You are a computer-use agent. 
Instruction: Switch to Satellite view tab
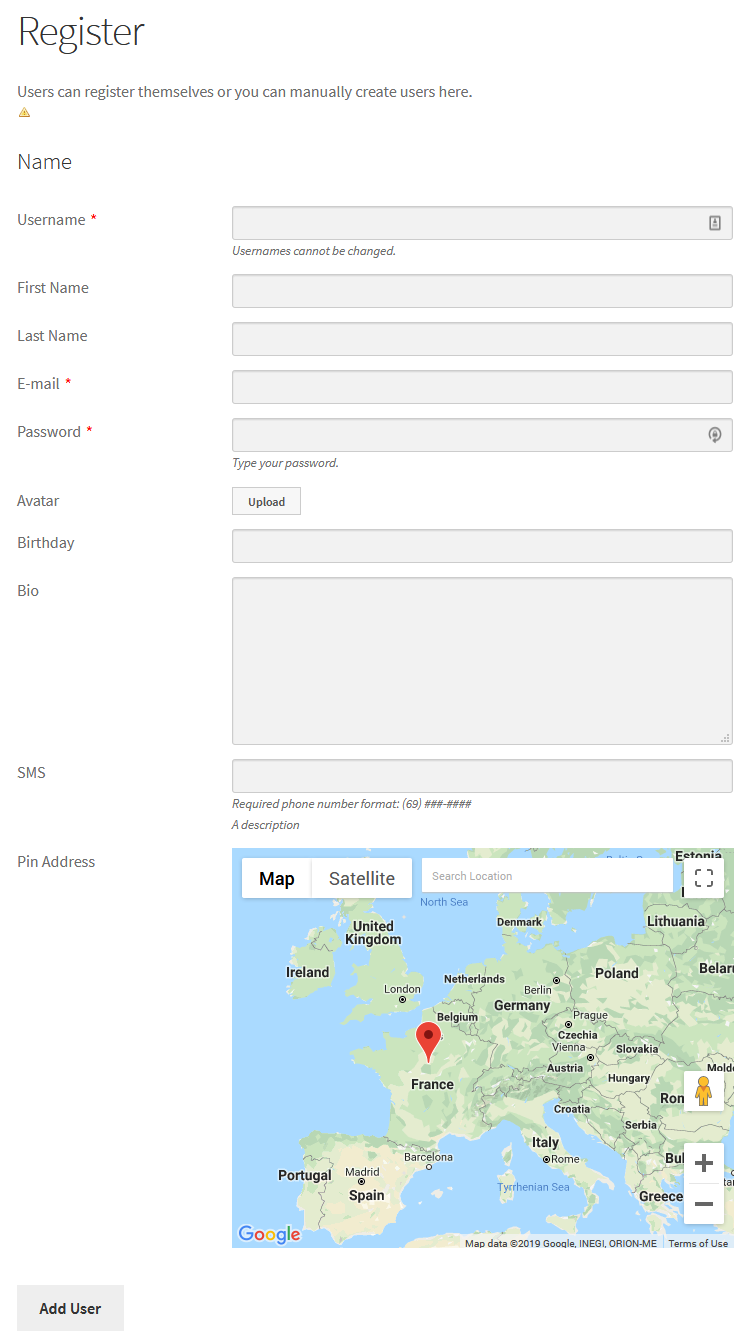pyautogui.click(x=362, y=878)
